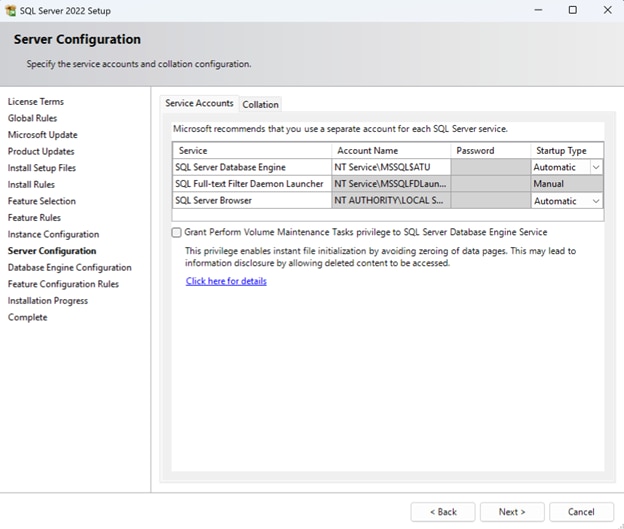Click the Password column header

[x=490, y=151]
